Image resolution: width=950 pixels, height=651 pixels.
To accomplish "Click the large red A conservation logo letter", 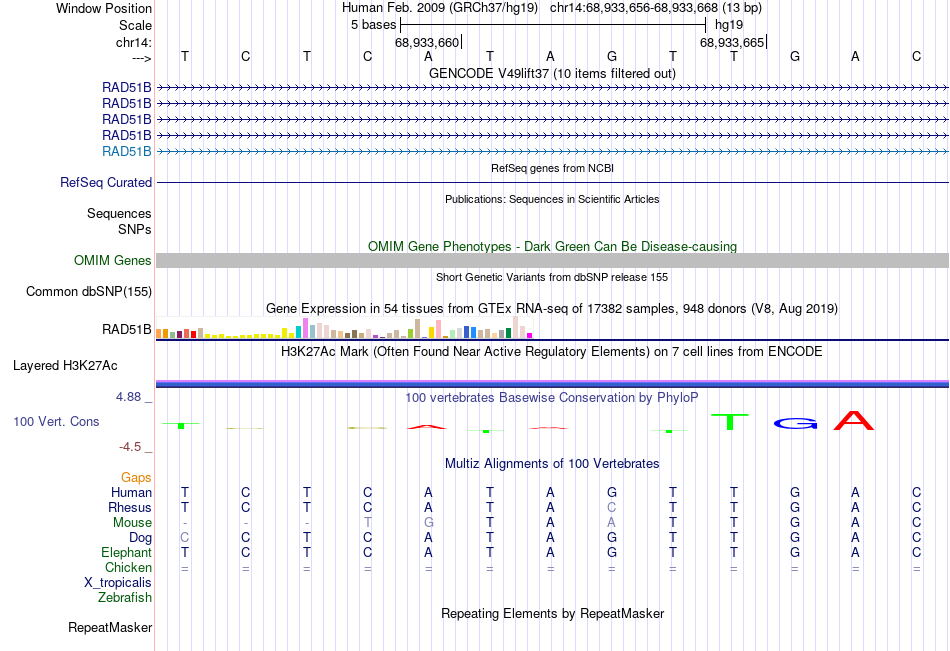I will [854, 421].
